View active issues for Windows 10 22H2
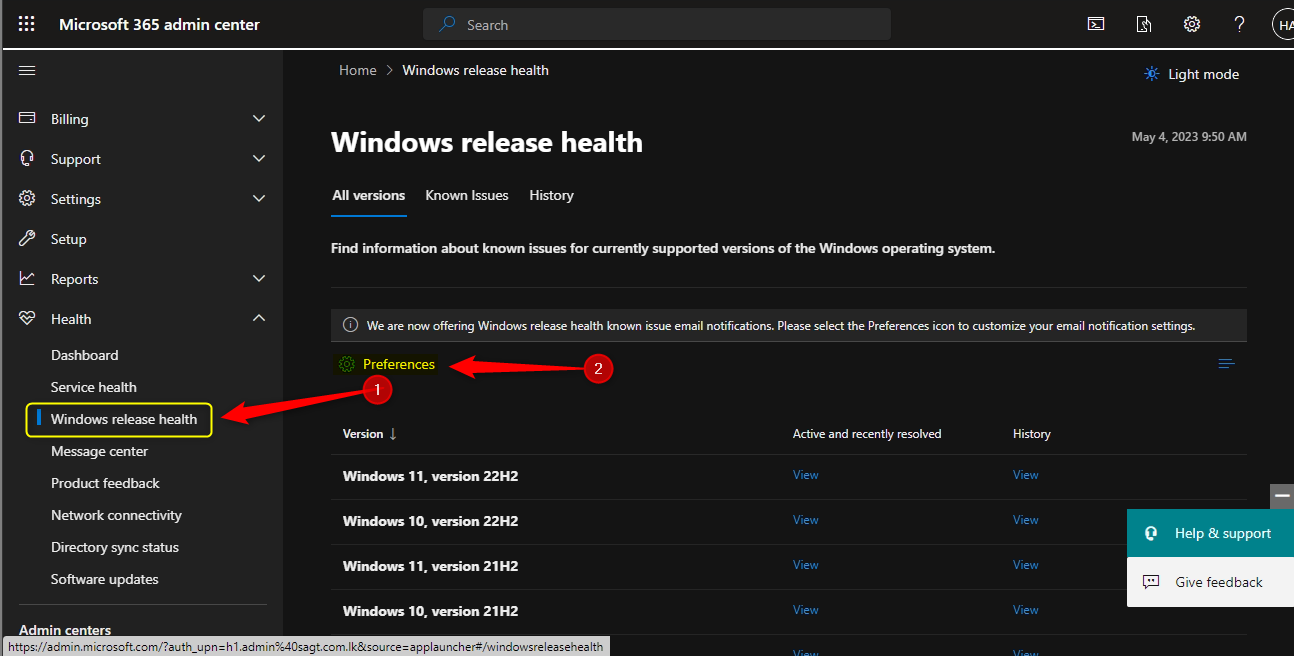 (806, 520)
